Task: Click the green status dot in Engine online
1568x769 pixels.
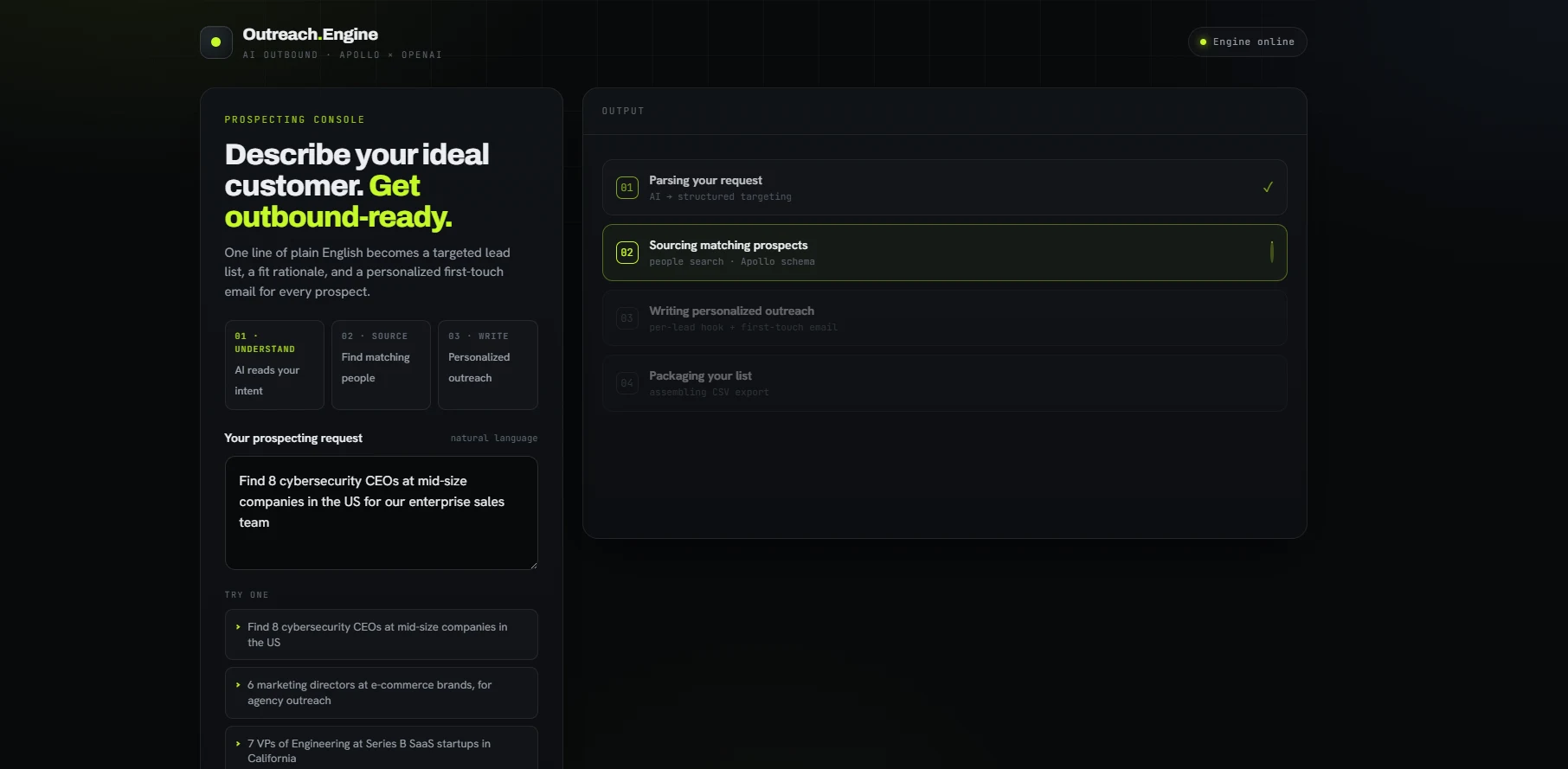Action: [x=1203, y=42]
